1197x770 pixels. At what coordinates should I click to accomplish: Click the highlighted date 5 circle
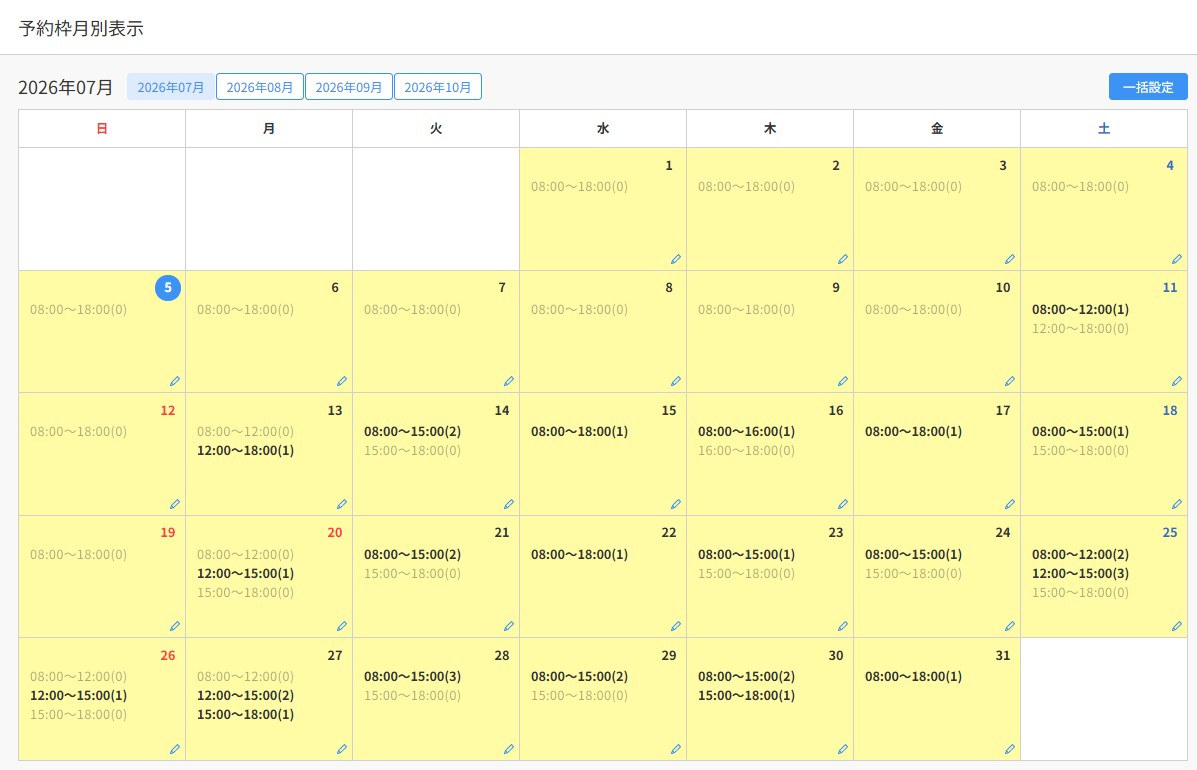(168, 288)
